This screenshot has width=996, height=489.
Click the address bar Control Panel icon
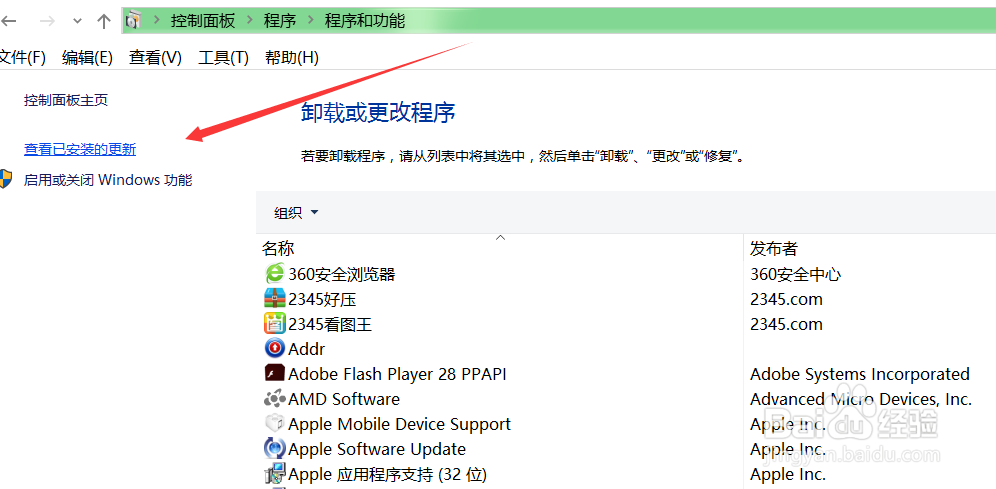coord(132,21)
